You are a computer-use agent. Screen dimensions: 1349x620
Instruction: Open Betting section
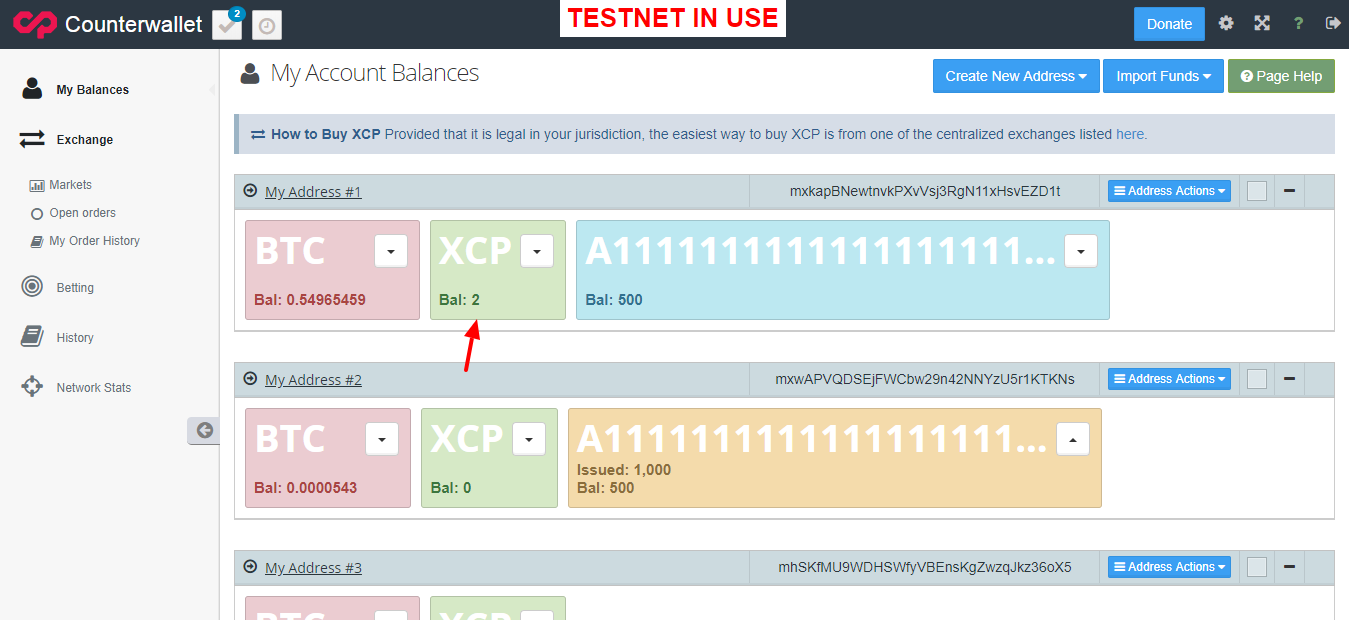tap(75, 288)
